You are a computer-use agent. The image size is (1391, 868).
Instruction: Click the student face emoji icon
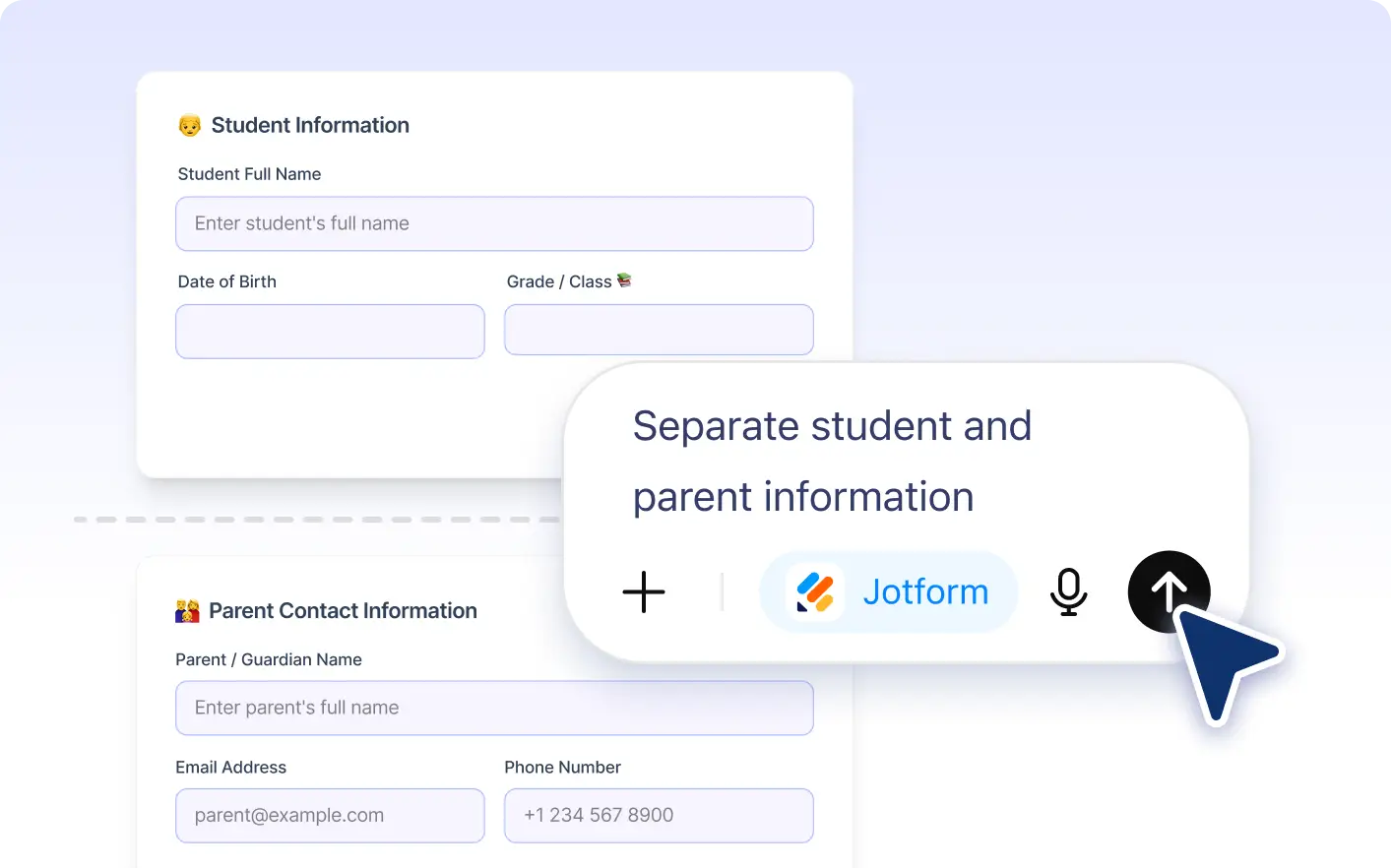190,126
